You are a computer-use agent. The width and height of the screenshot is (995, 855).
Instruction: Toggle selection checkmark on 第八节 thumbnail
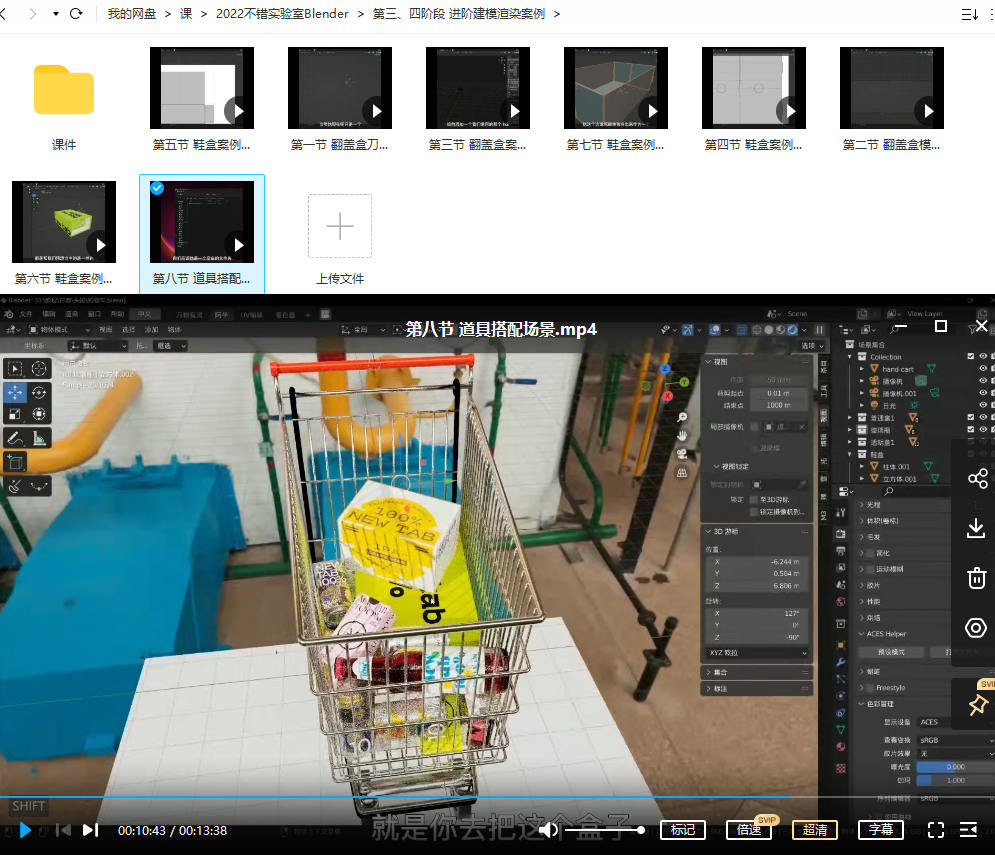(x=157, y=188)
